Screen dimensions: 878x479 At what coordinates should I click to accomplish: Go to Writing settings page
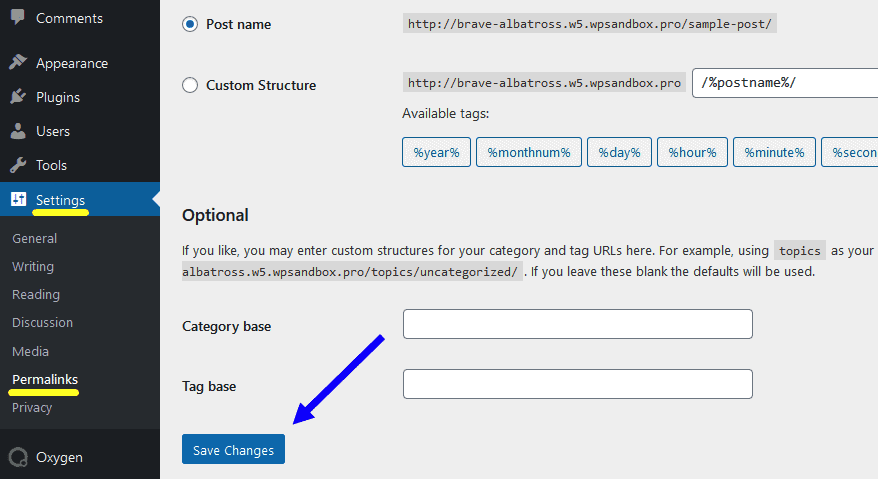coord(33,266)
